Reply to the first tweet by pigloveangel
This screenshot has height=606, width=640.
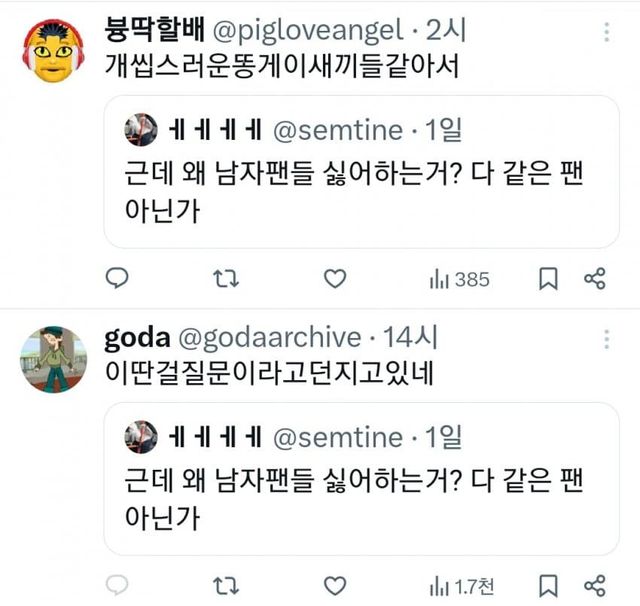[x=118, y=279]
